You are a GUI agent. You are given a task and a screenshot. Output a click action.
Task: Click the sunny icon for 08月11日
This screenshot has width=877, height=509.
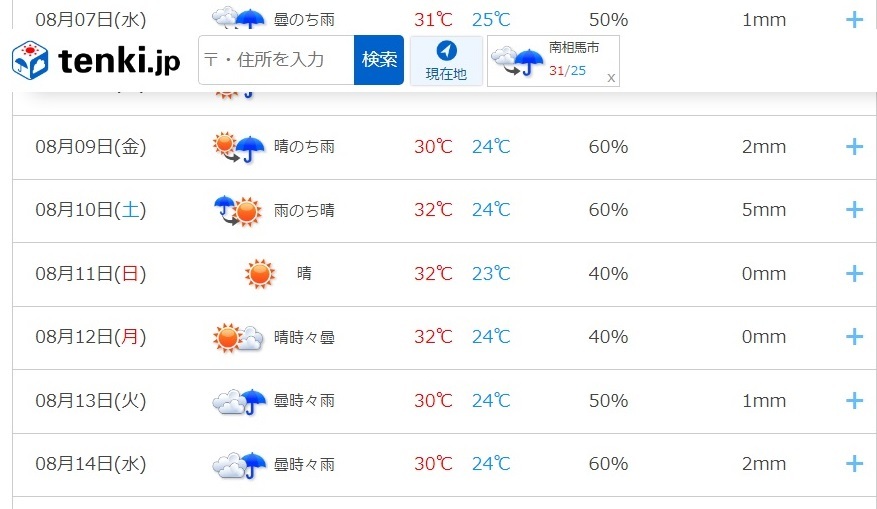(260, 274)
